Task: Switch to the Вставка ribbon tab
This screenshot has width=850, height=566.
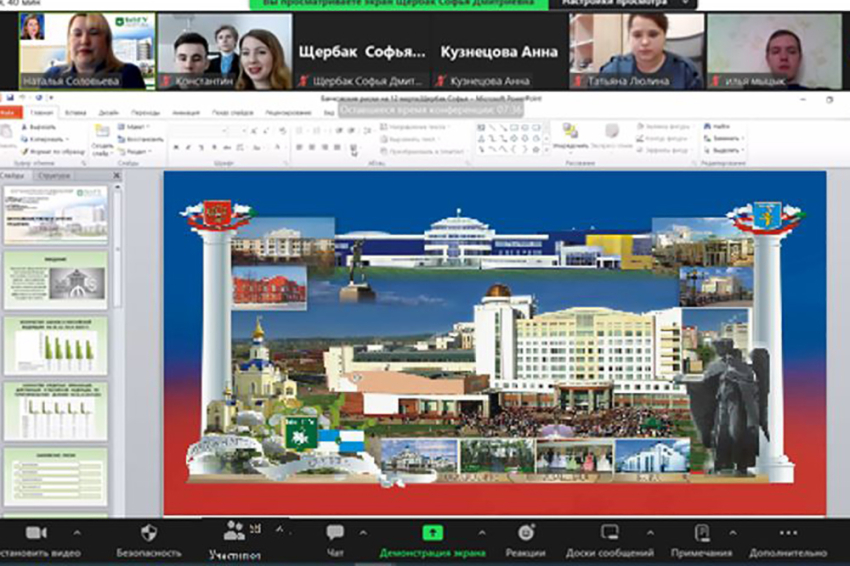Action: (x=75, y=113)
